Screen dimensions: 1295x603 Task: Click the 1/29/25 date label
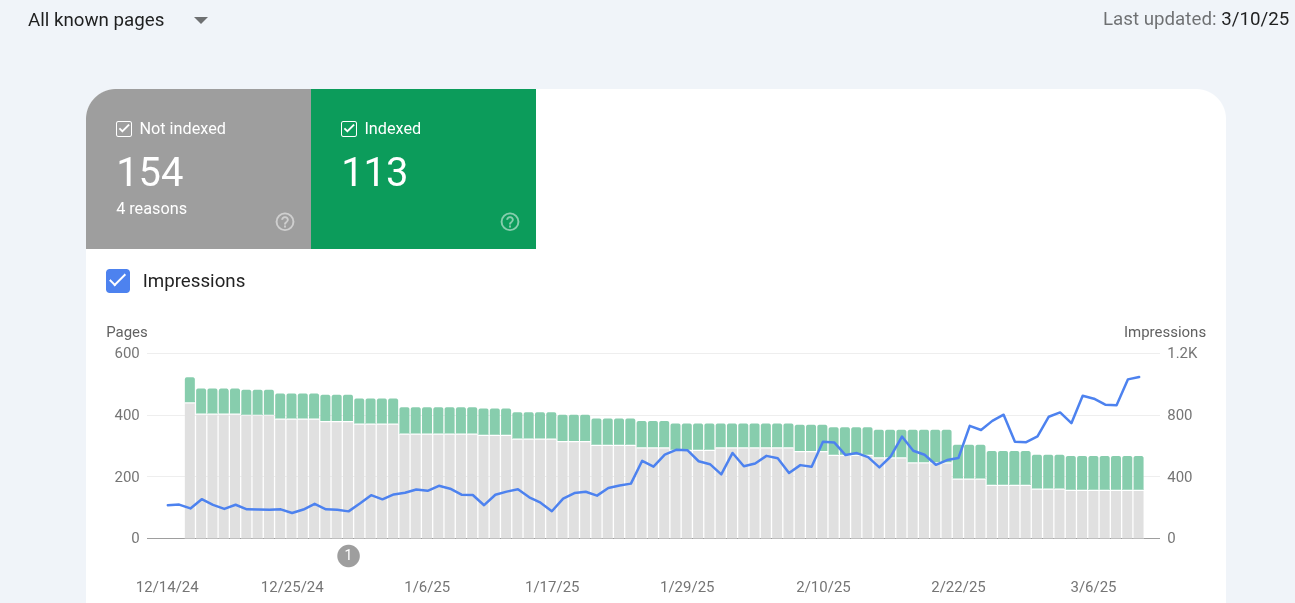click(687, 587)
